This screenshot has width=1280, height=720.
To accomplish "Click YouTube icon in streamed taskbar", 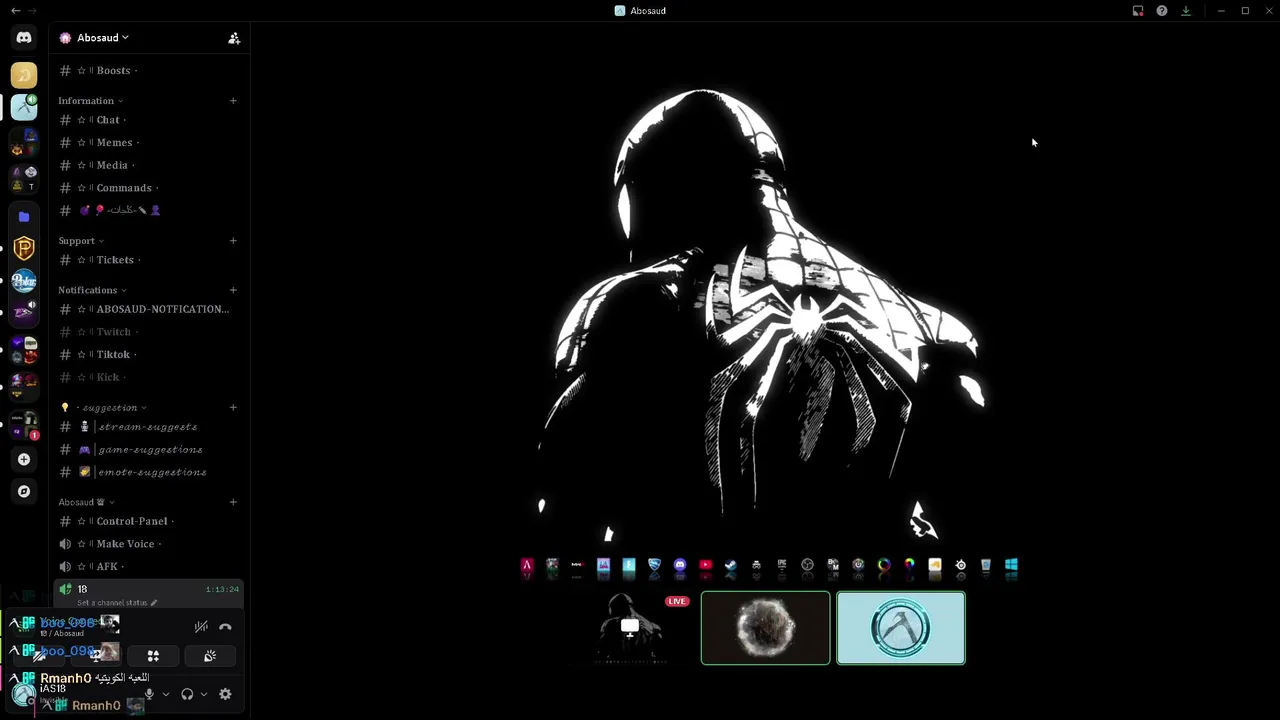I will pyautogui.click(x=705, y=565).
